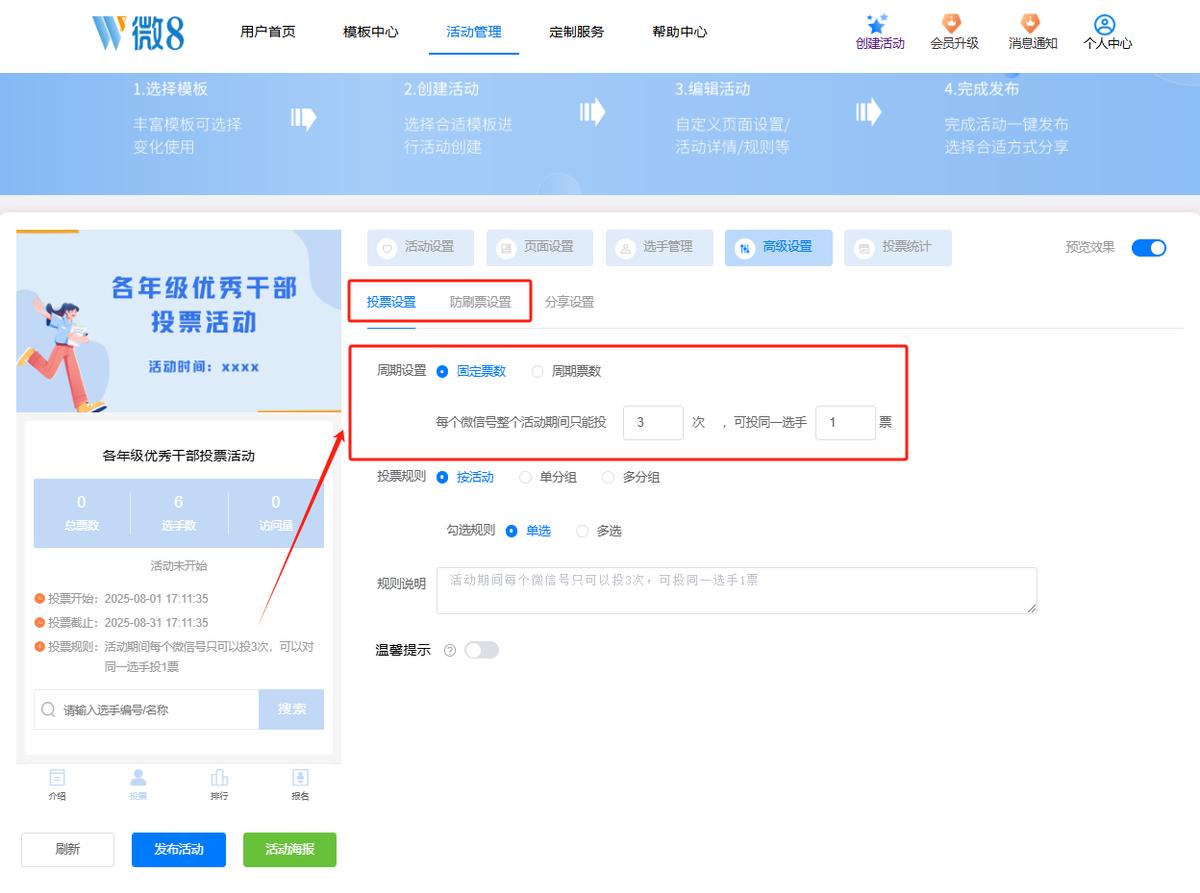Open 会员升级 icon
This screenshot has width=1200, height=893.
pyautogui.click(x=953, y=23)
